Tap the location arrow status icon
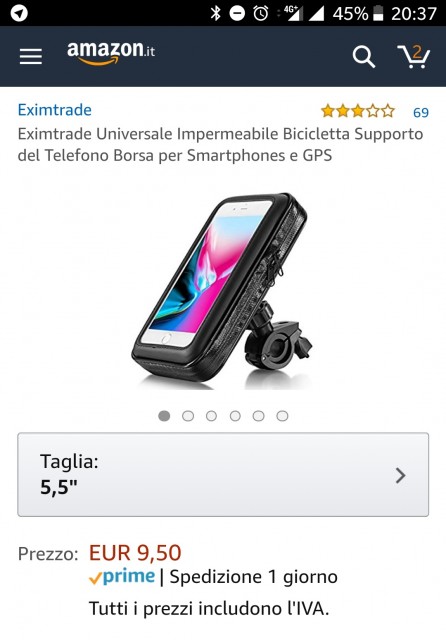The image size is (446, 640). (19, 13)
